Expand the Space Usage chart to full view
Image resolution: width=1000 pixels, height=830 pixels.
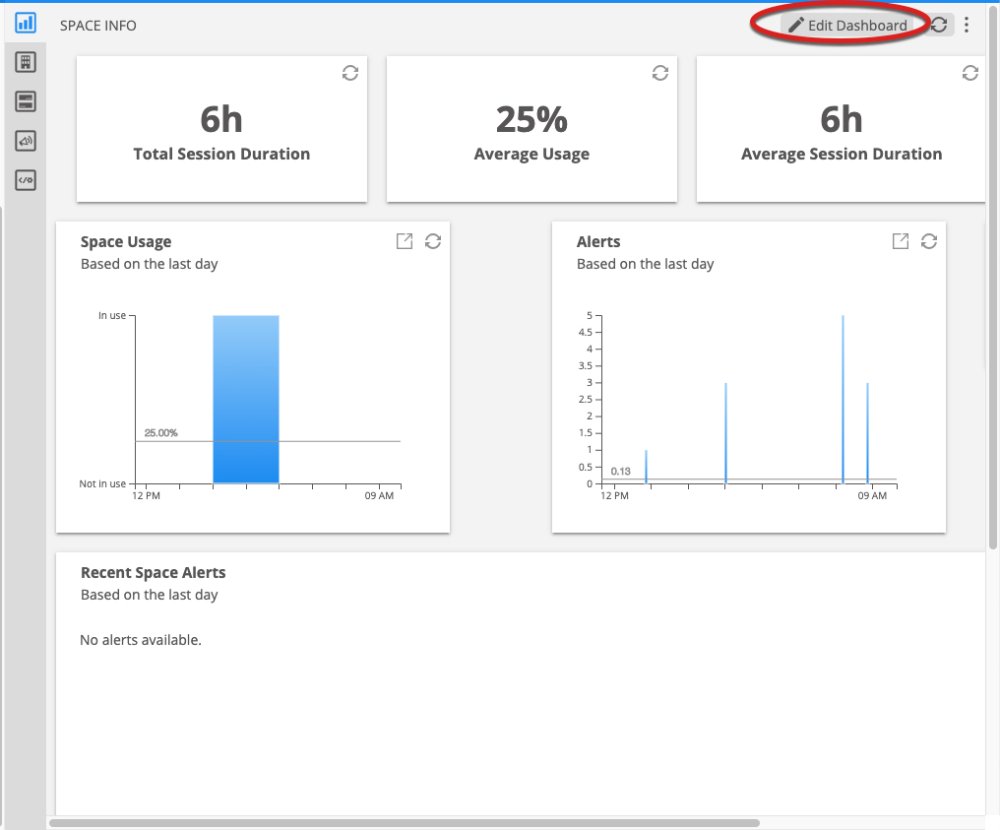(x=404, y=241)
